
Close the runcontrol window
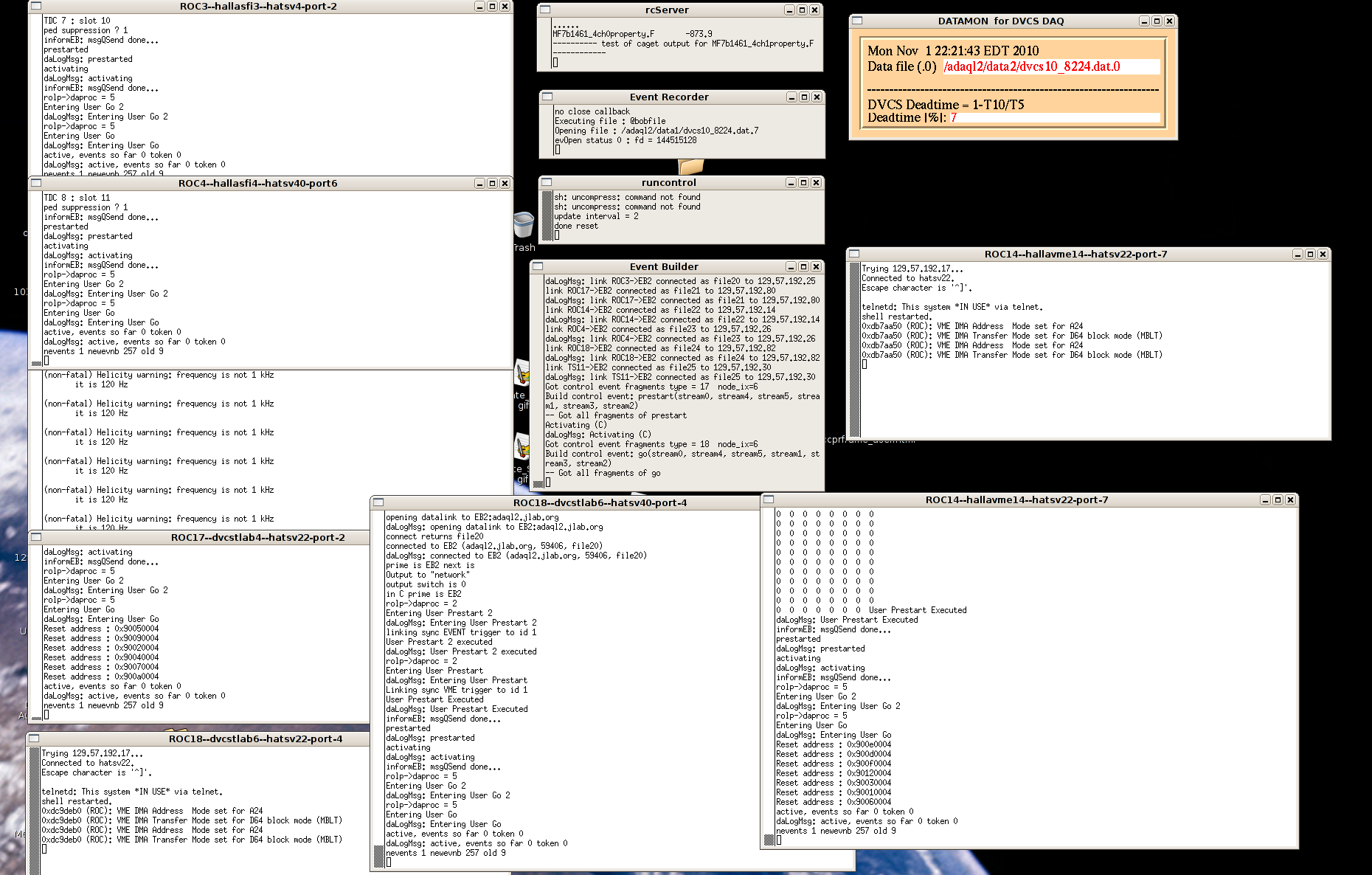816,182
